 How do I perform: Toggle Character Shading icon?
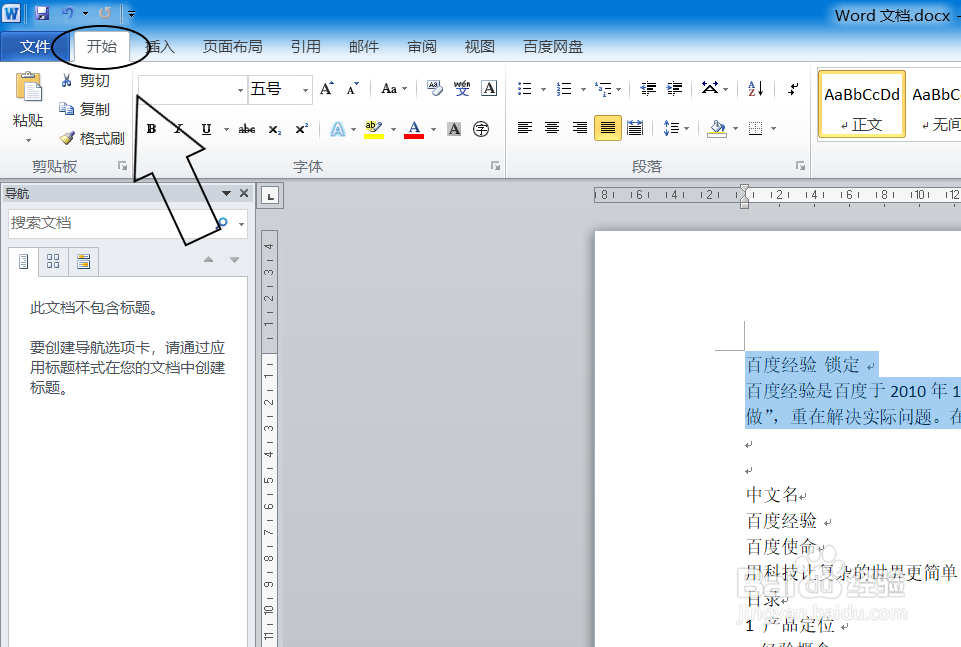[x=454, y=129]
